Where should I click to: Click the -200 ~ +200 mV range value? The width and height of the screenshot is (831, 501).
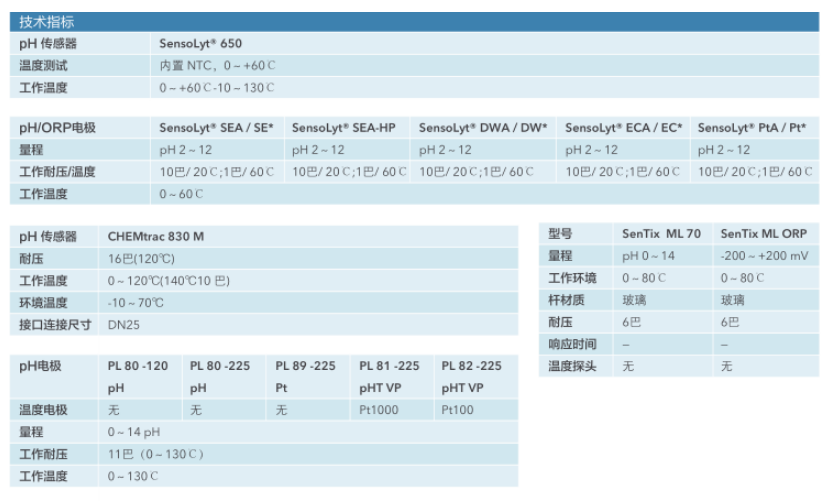[x=764, y=256]
